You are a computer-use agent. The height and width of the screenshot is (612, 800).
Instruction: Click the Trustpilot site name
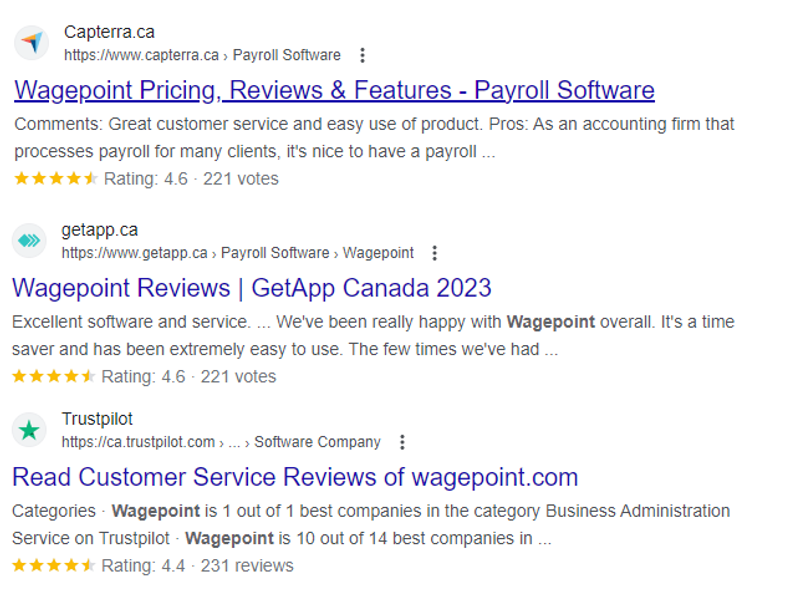97,419
